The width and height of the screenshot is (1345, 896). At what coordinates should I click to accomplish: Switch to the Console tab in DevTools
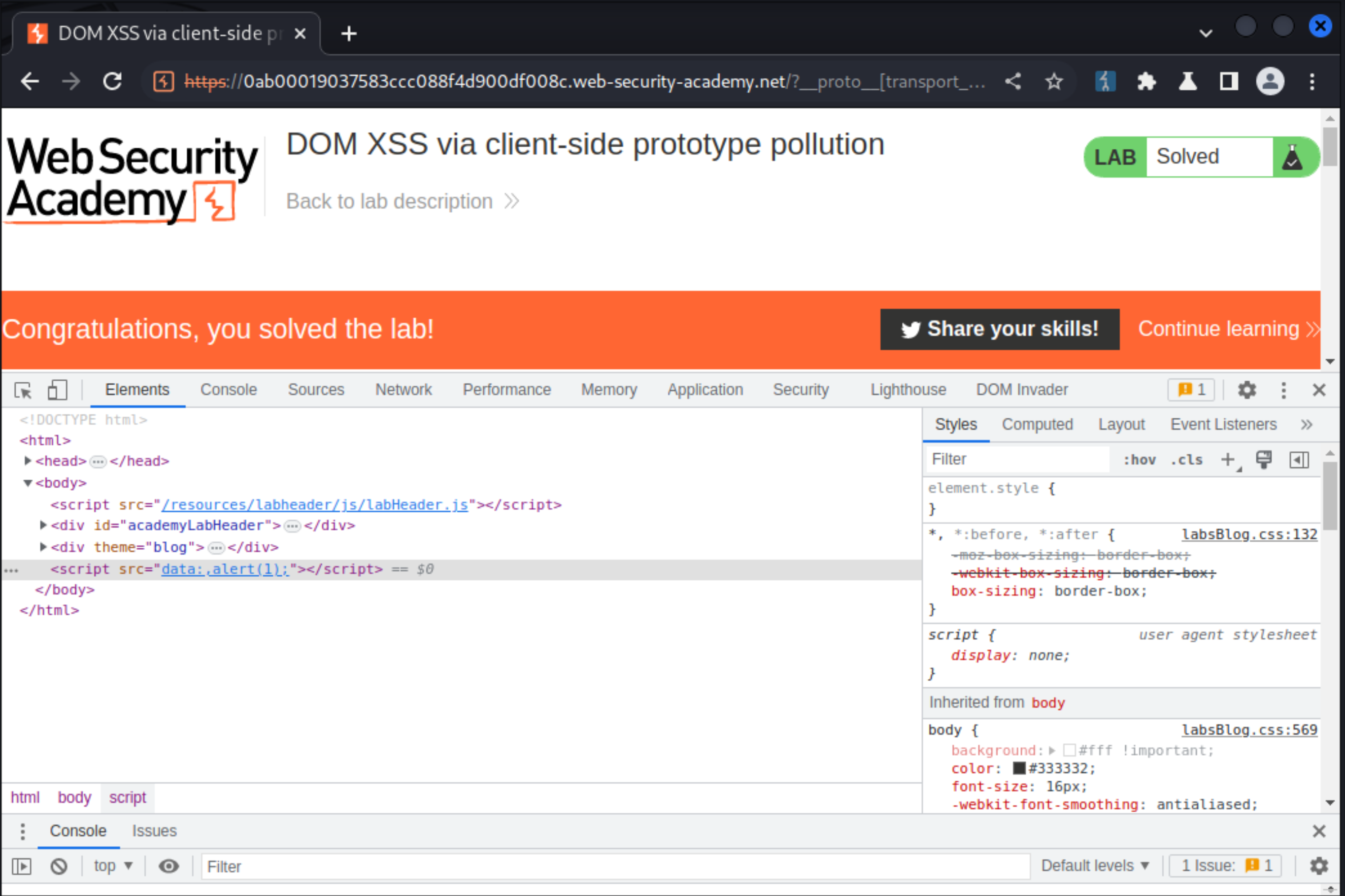(x=229, y=390)
